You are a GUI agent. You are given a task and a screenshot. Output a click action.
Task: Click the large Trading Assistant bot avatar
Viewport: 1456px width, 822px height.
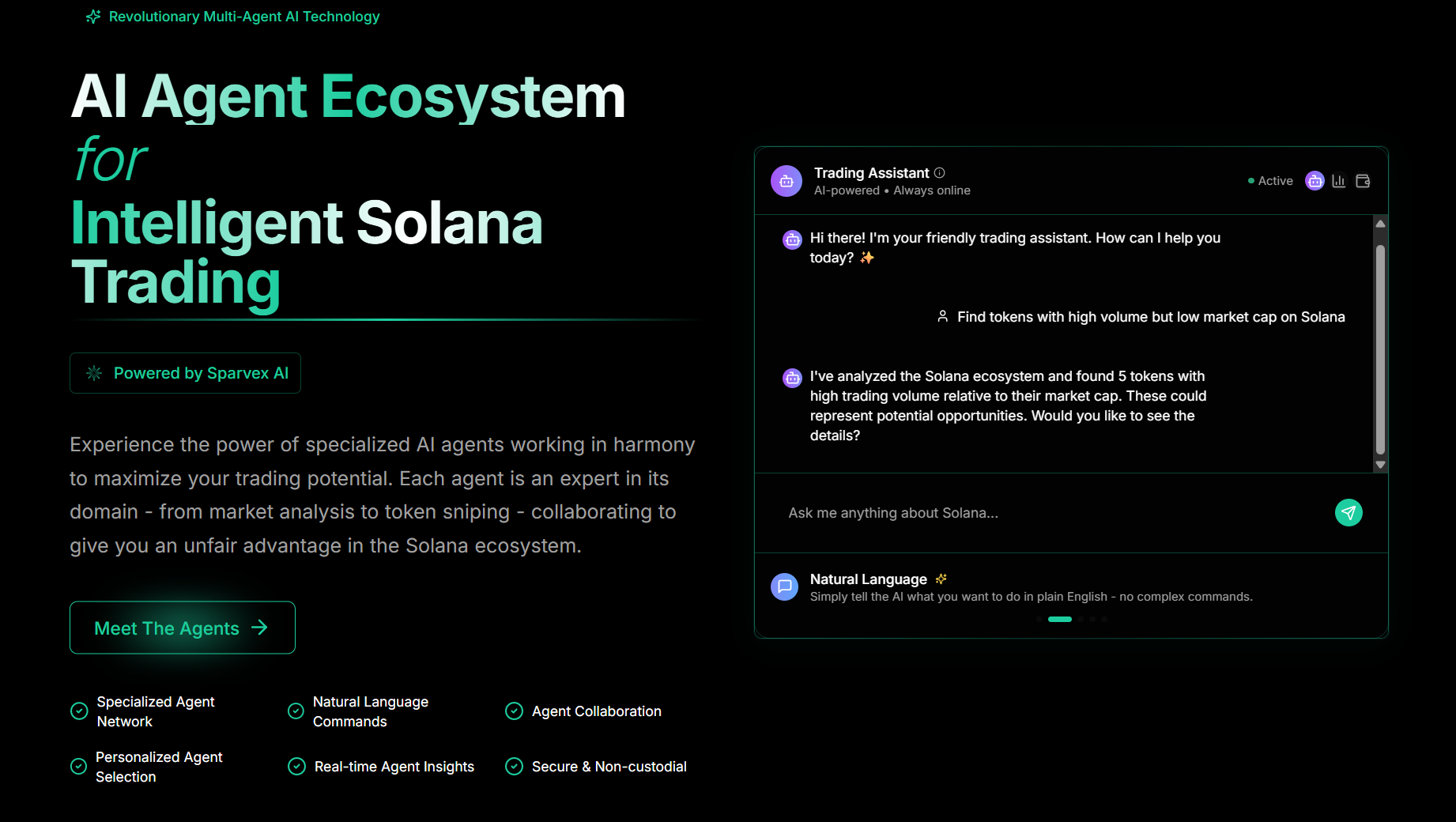pos(786,181)
